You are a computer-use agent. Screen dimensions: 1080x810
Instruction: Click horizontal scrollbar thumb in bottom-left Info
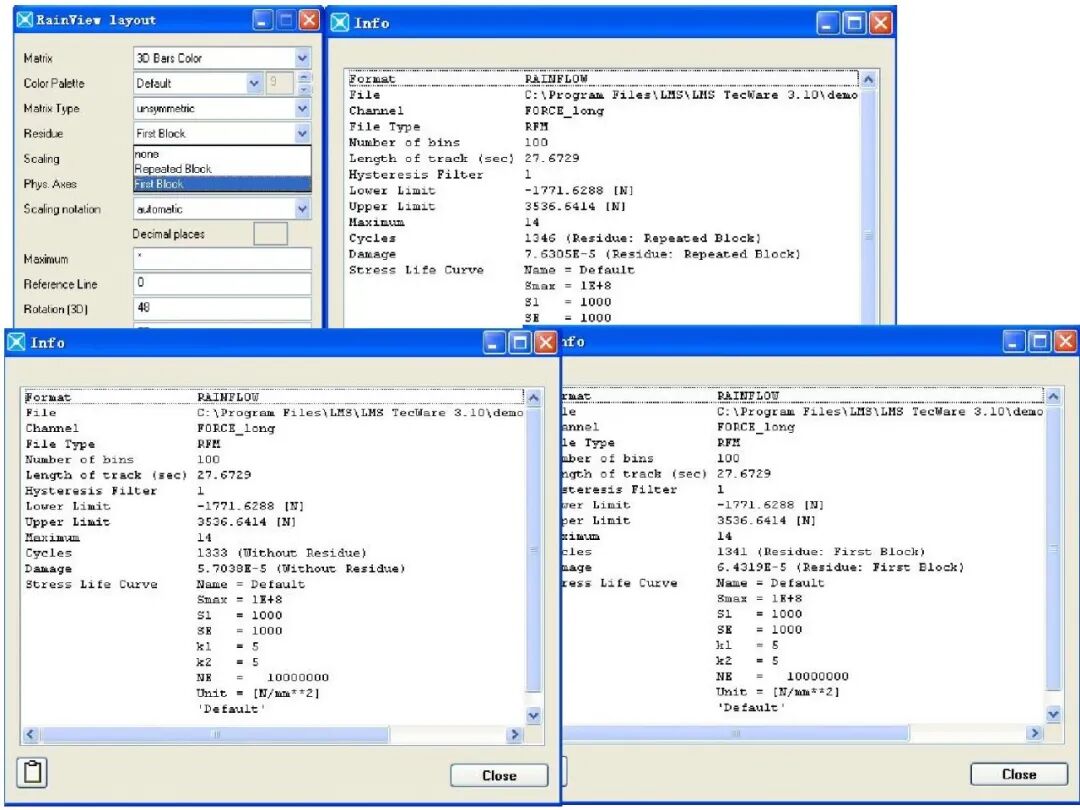pos(214,734)
